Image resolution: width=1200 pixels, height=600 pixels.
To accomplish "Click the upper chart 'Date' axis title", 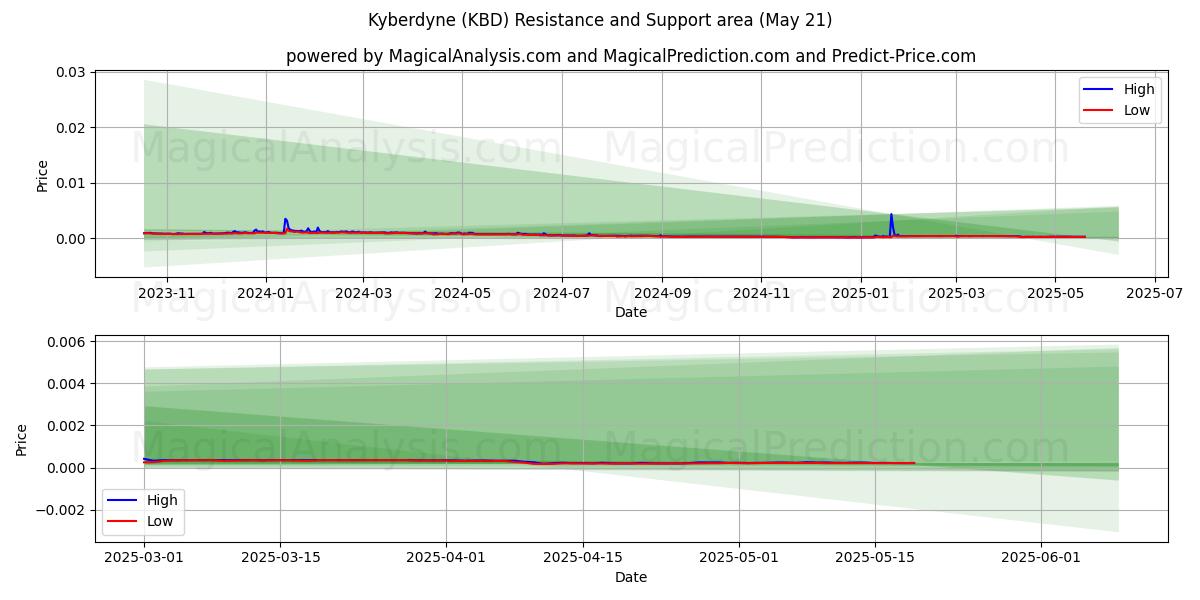I will 631,313.
